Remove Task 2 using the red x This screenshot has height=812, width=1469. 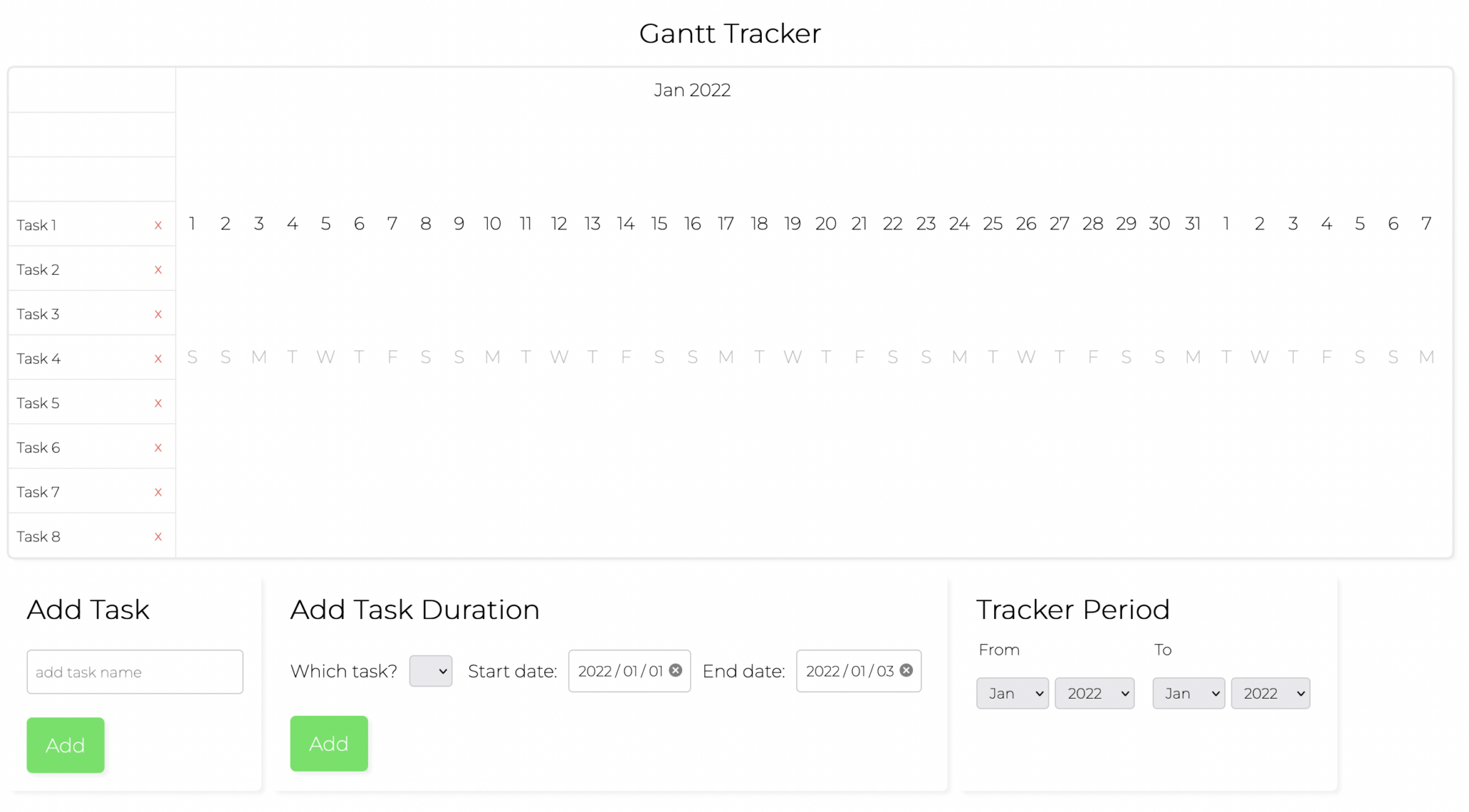click(159, 270)
